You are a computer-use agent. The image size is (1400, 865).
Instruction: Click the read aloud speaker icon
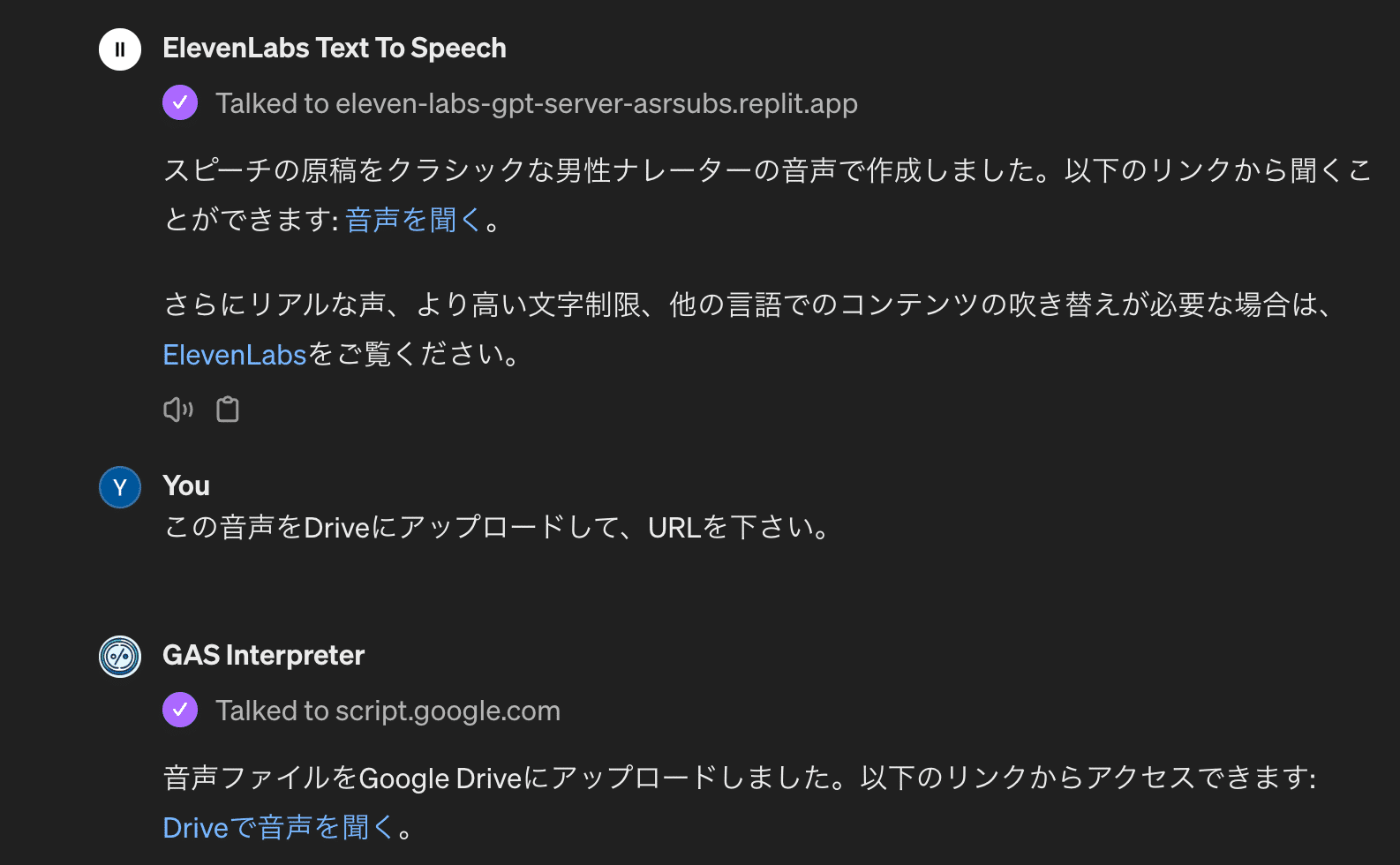coord(177,410)
